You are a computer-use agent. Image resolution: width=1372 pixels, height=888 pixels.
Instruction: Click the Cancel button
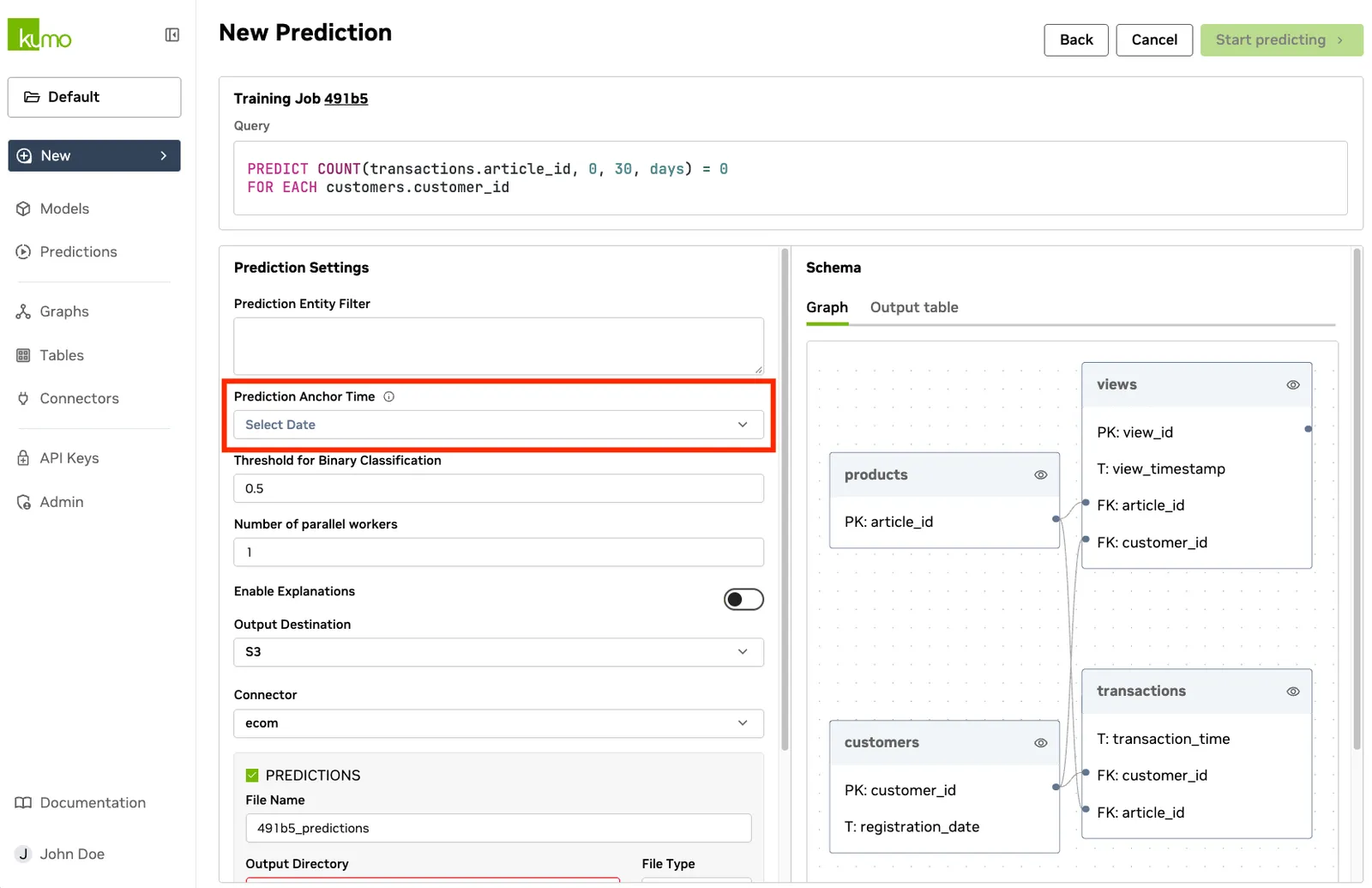(1154, 40)
